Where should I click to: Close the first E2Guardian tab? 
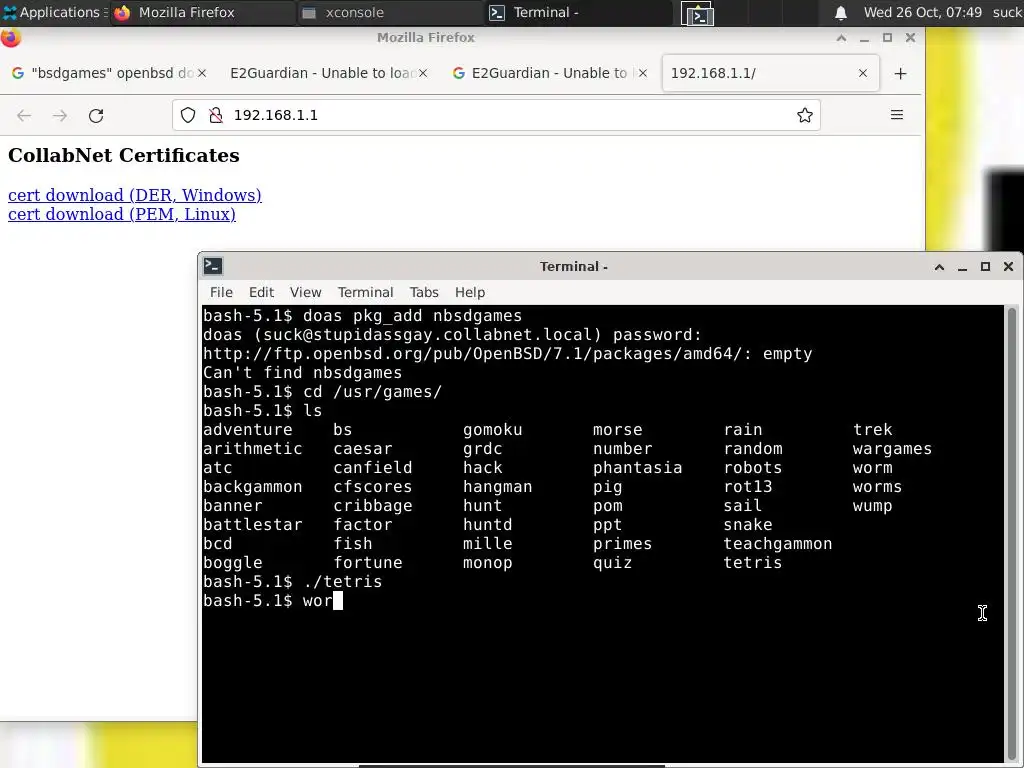click(423, 73)
